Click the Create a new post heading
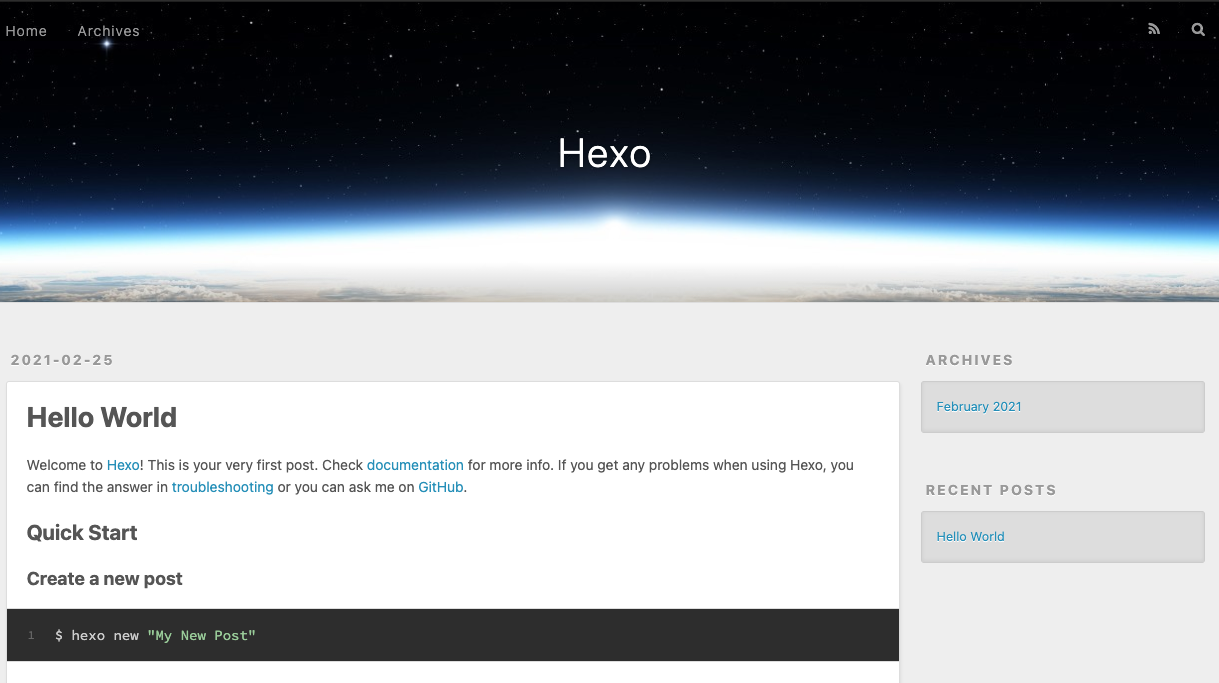 [105, 579]
